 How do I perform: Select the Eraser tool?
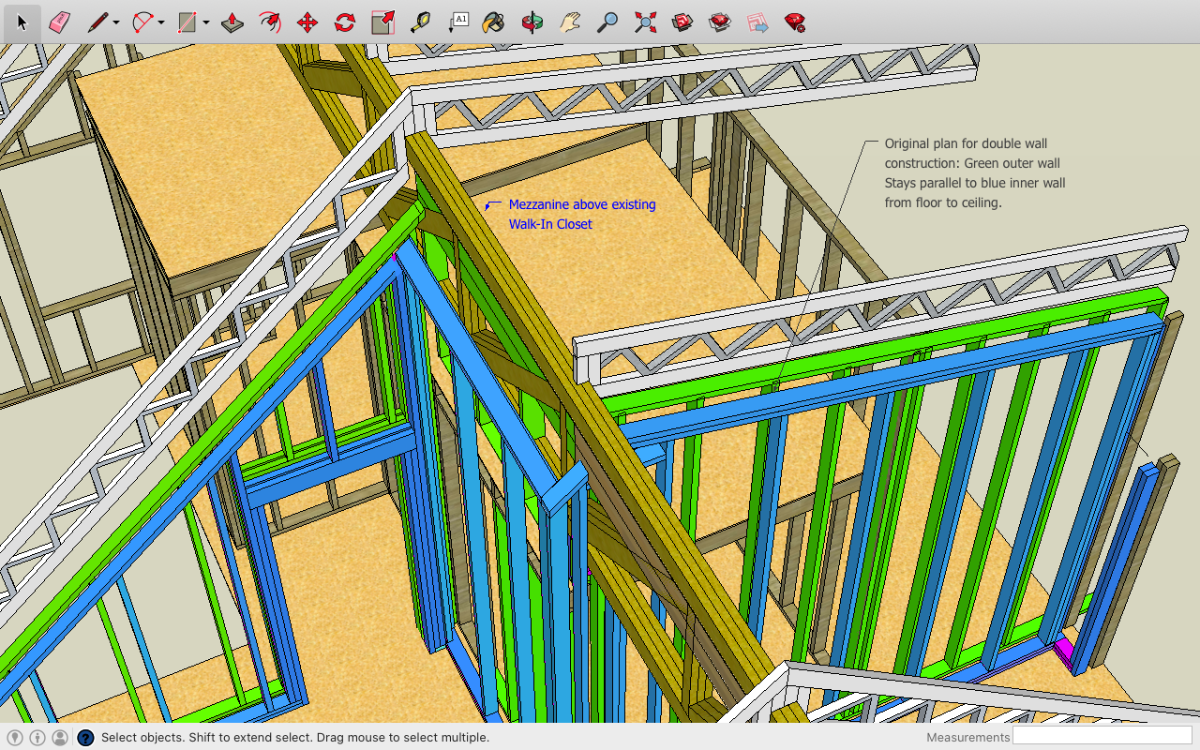point(59,22)
